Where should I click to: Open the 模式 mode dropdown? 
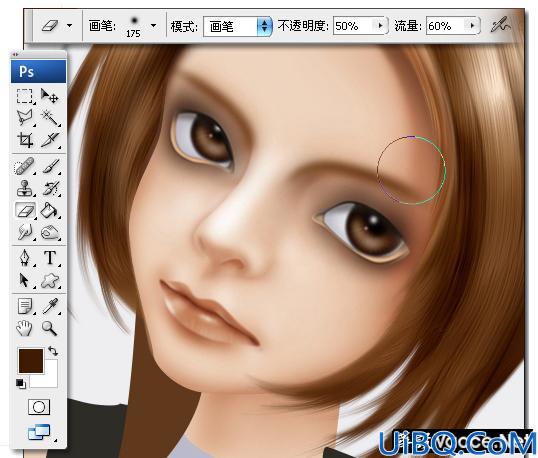click(x=238, y=26)
